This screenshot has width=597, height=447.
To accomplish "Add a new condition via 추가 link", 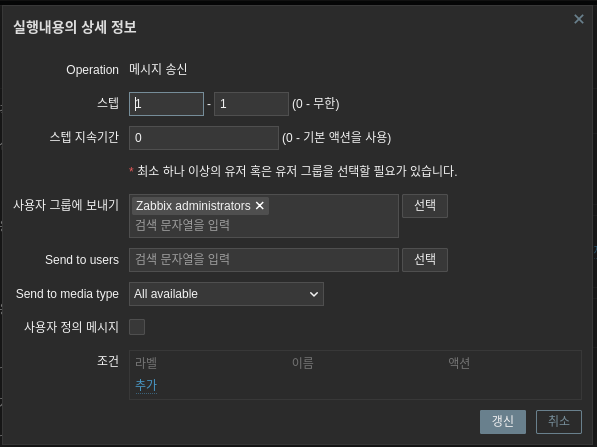I will [146, 385].
